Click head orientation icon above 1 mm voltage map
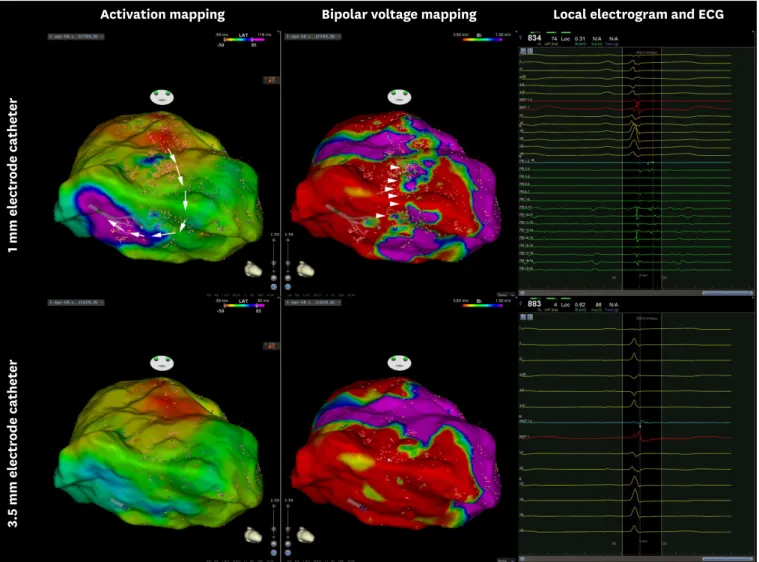The image size is (759, 562). click(399, 97)
